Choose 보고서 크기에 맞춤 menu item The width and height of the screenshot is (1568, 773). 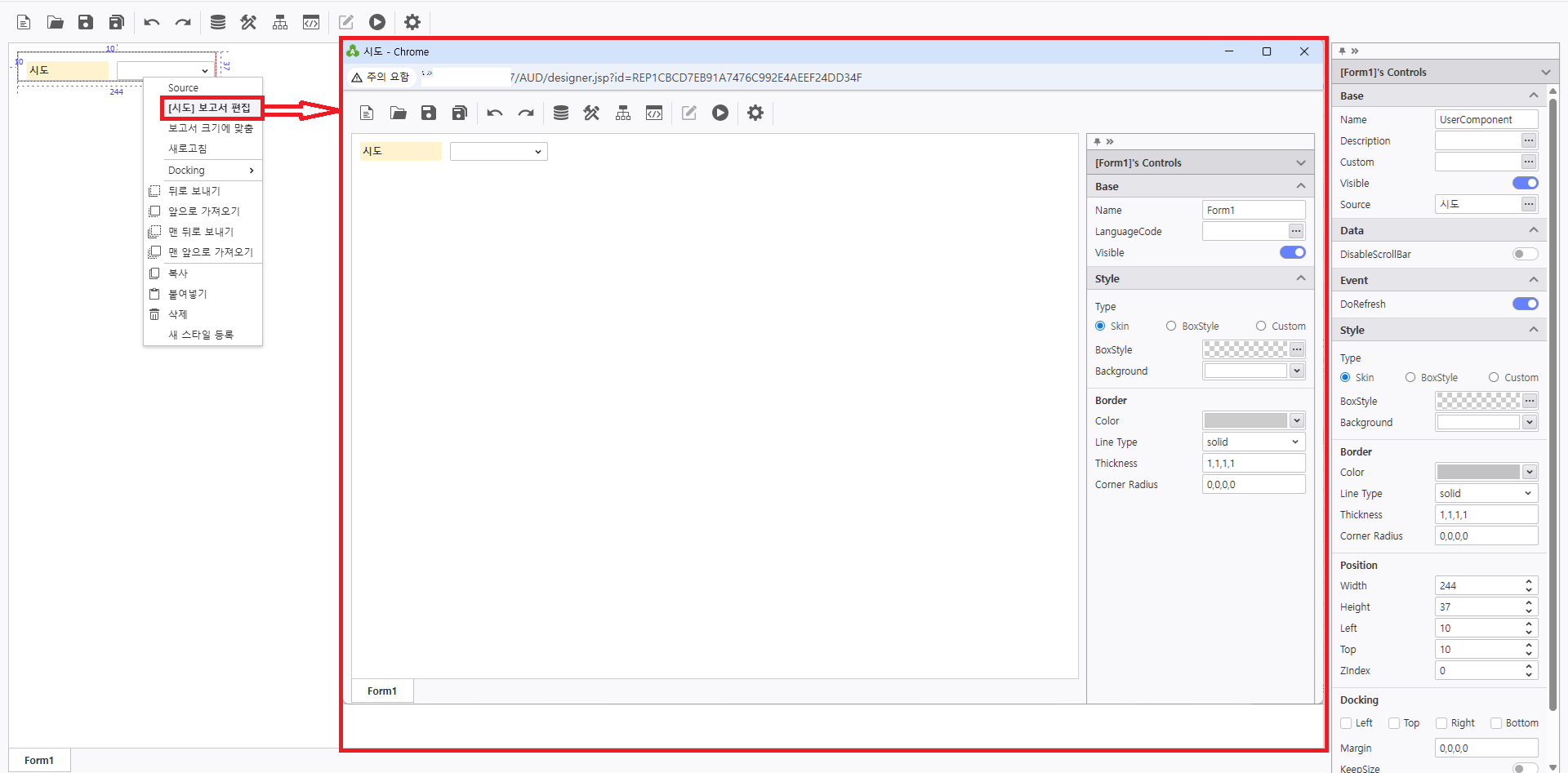[211, 128]
